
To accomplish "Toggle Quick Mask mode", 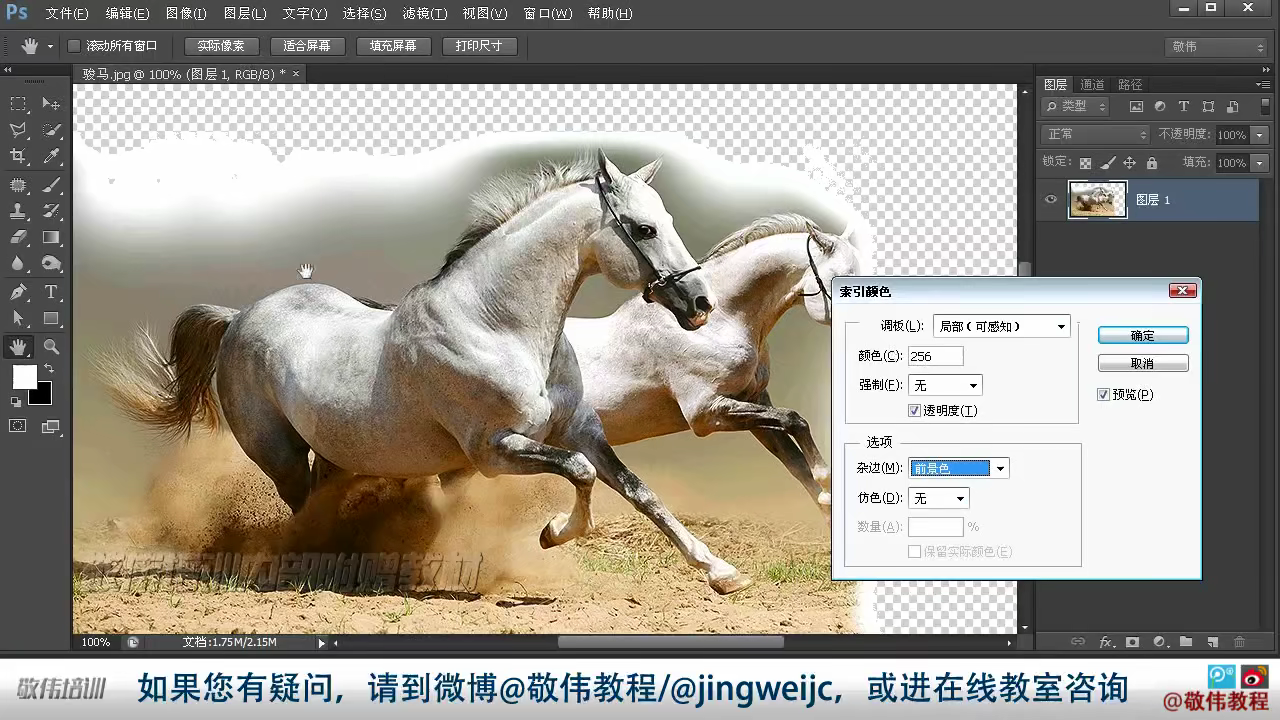I will tap(18, 426).
